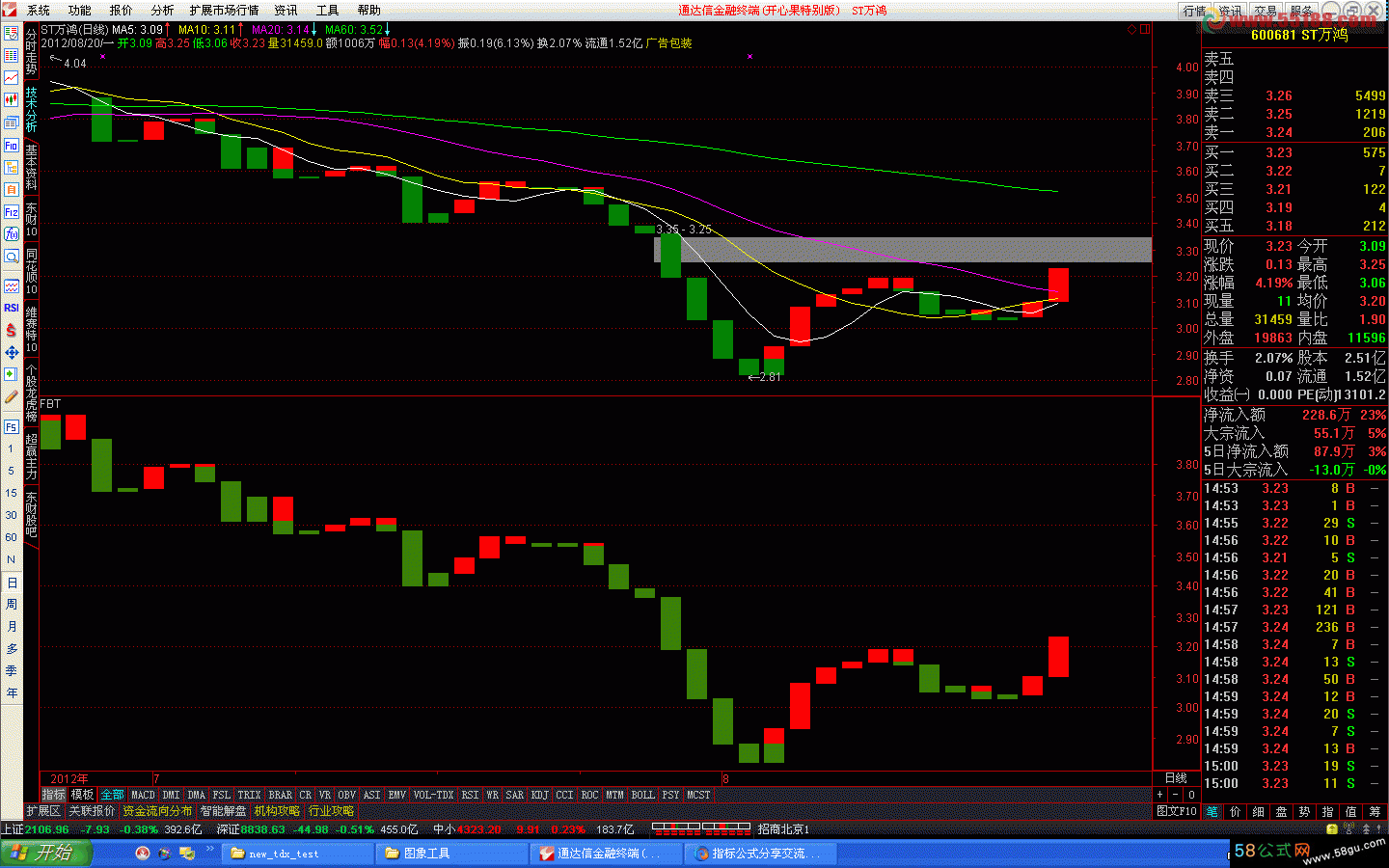
Task: Click the yellow upload icon in status bar
Action: click(1332, 829)
